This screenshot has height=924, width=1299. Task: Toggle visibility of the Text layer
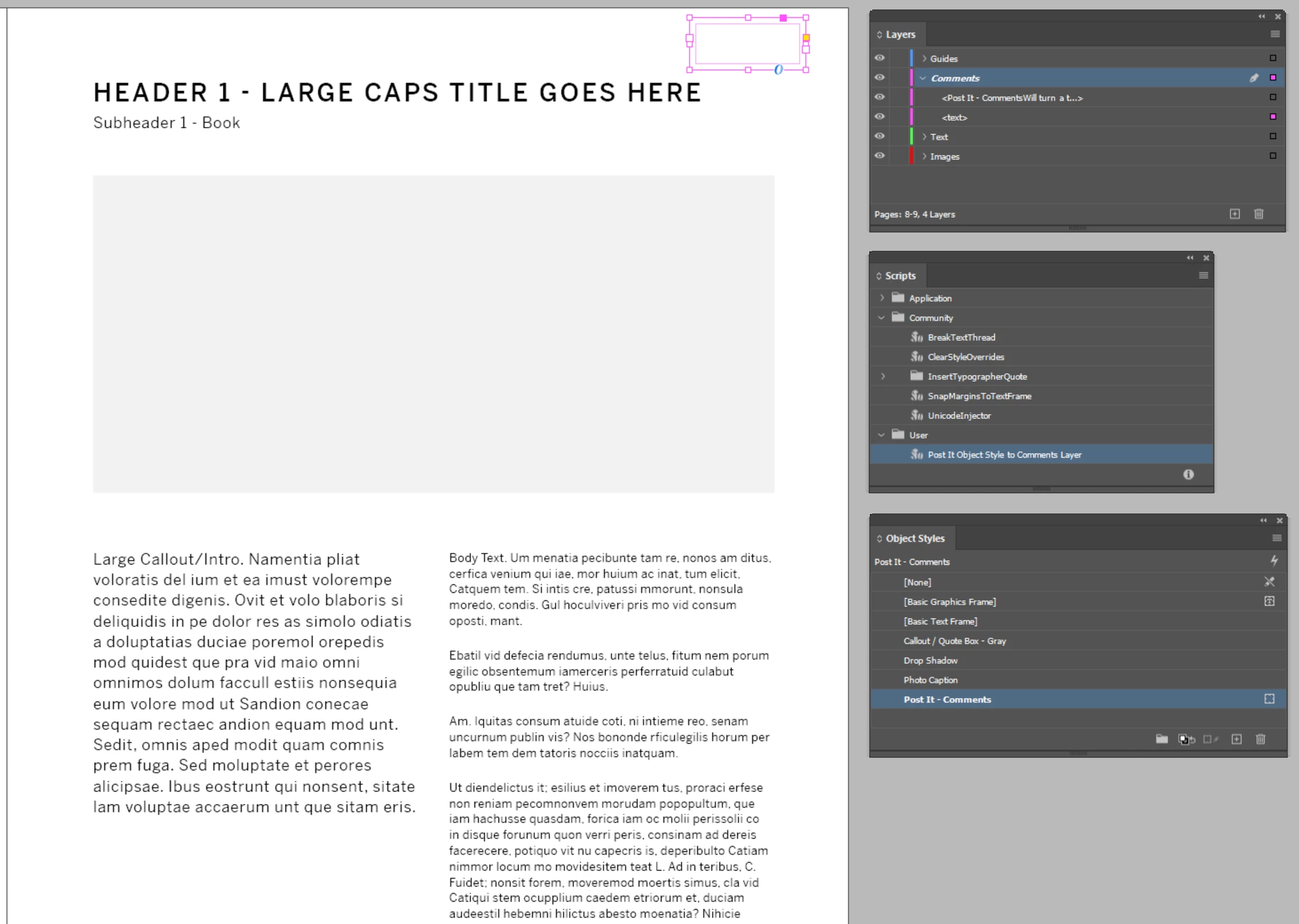(879, 136)
